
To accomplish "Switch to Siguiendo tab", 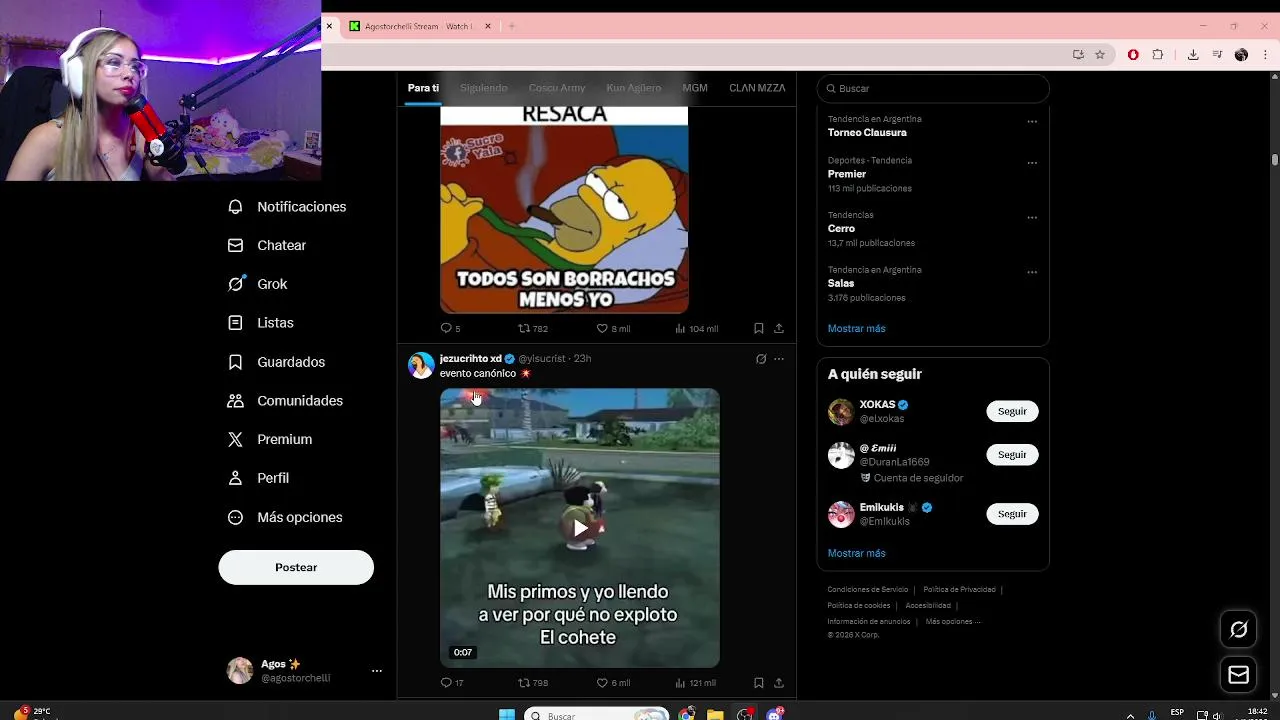I will [x=484, y=88].
